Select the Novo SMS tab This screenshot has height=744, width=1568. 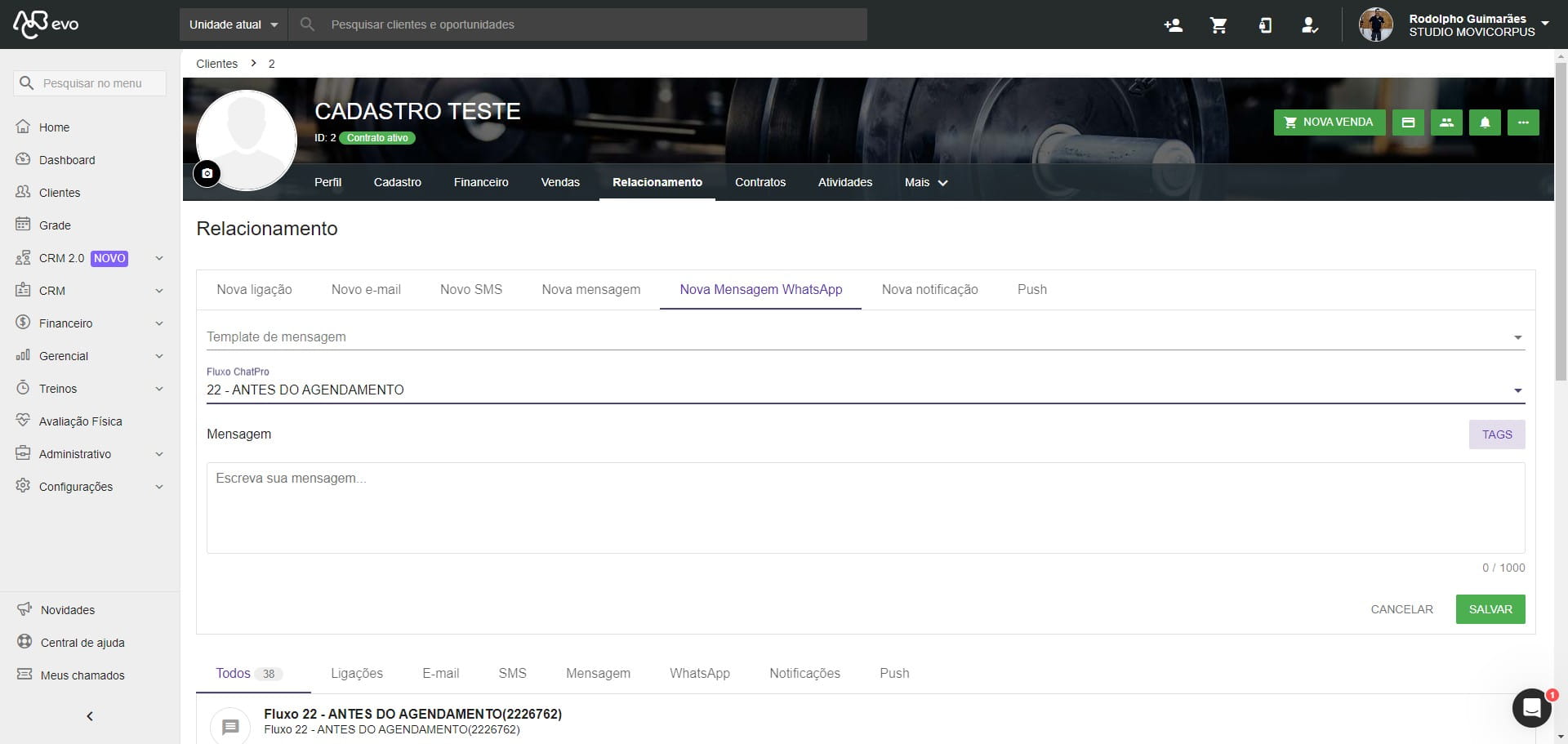tap(471, 290)
